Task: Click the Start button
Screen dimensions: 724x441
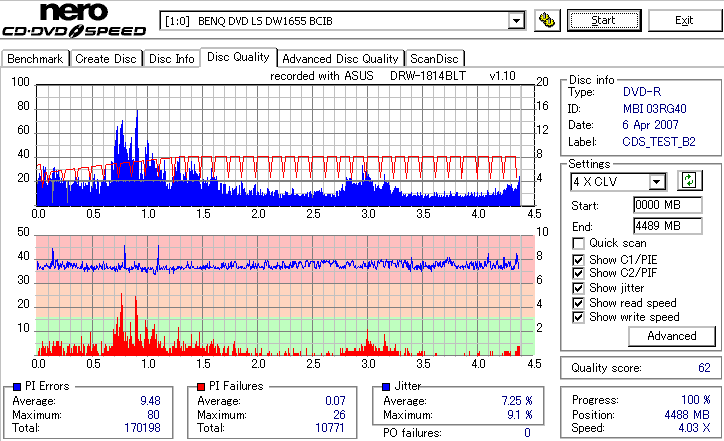Action: (x=604, y=20)
